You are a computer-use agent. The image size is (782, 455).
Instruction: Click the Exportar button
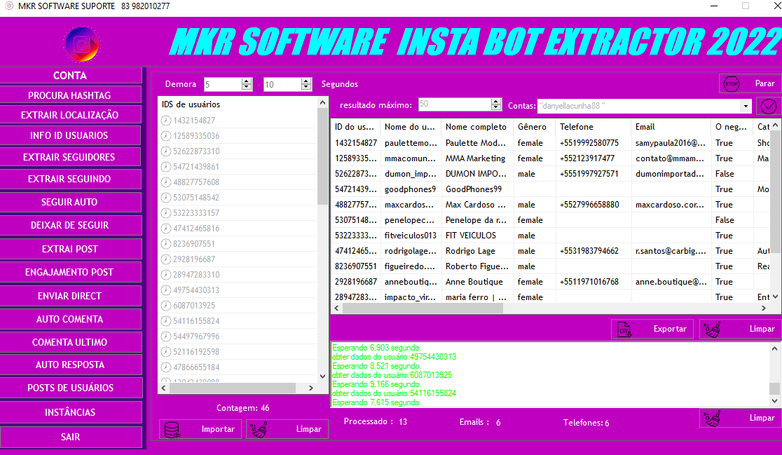[652, 329]
